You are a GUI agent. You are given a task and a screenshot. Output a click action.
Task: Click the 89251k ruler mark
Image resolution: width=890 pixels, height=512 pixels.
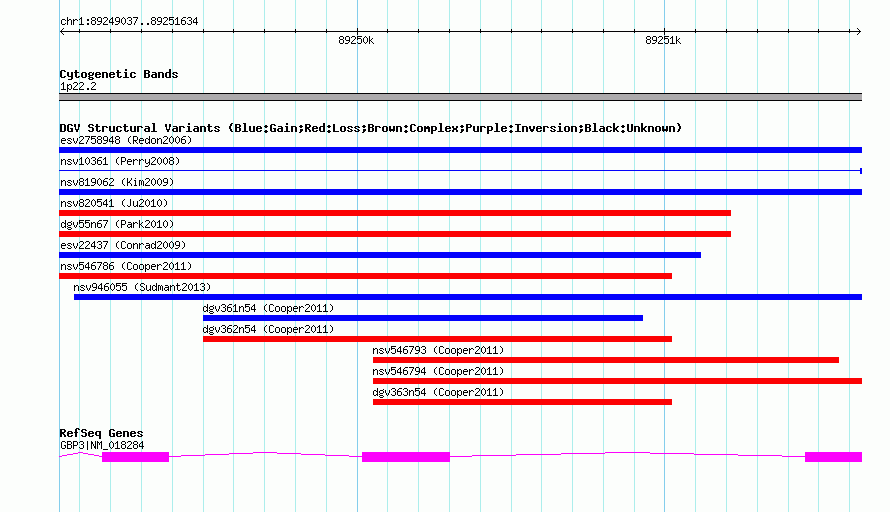[x=663, y=40]
